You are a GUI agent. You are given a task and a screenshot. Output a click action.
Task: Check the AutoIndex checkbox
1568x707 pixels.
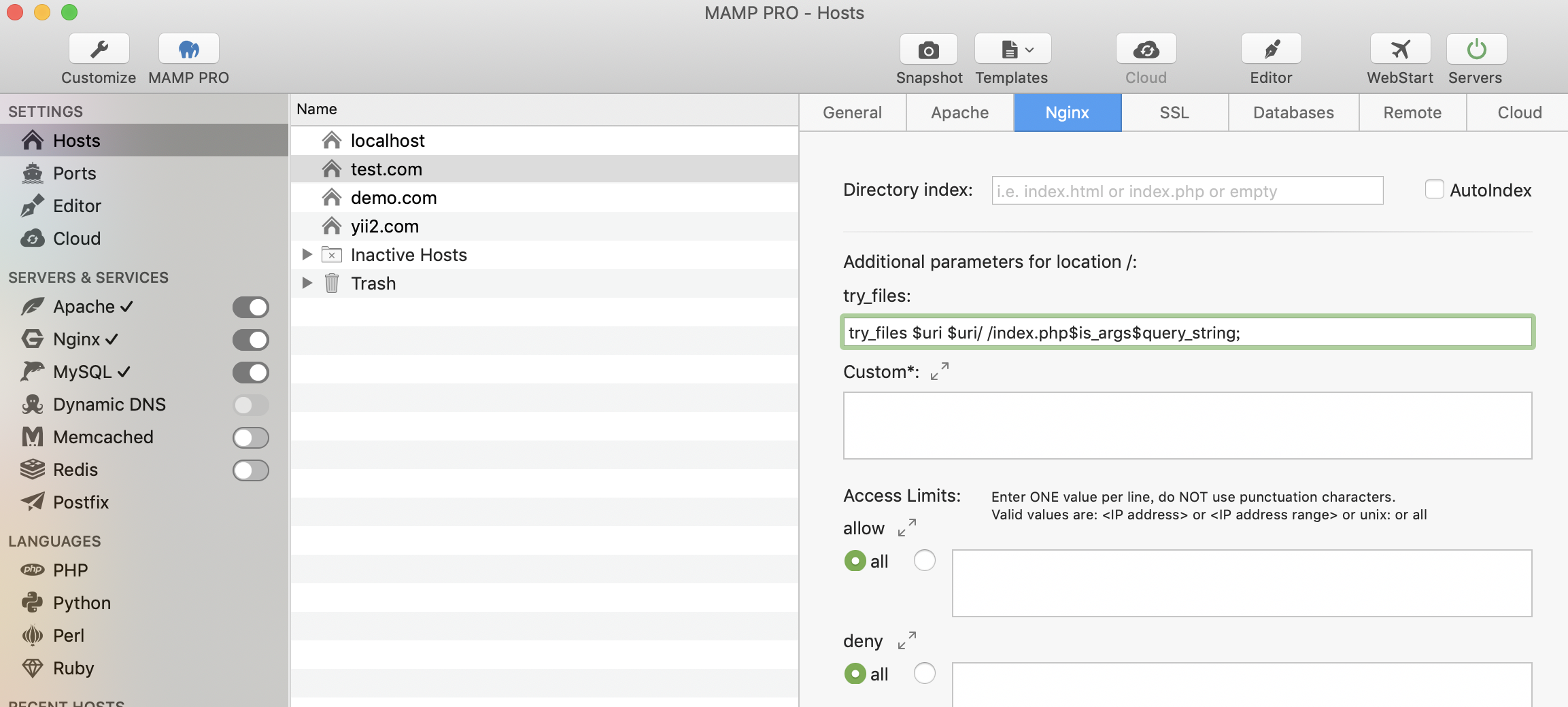click(x=1434, y=190)
